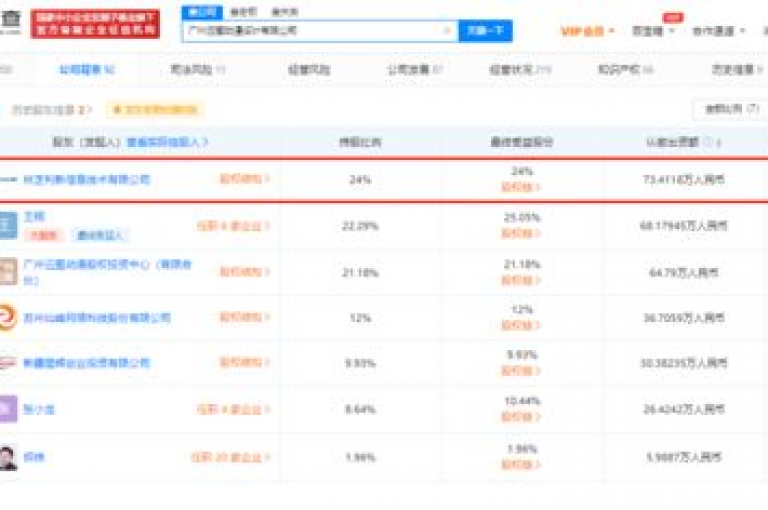Open the equity structure link in the 12% row

[245, 317]
